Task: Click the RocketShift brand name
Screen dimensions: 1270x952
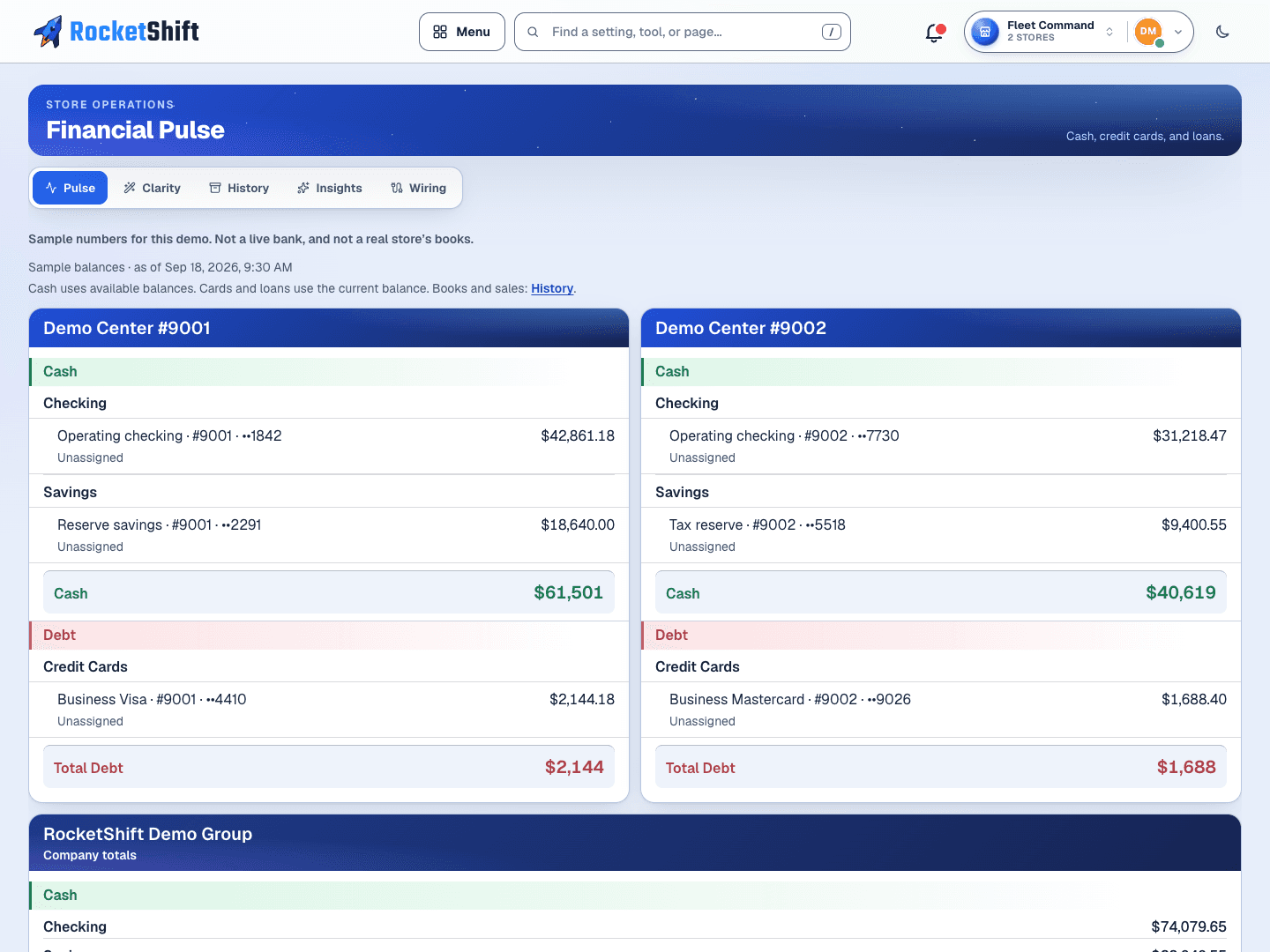Action: click(134, 32)
